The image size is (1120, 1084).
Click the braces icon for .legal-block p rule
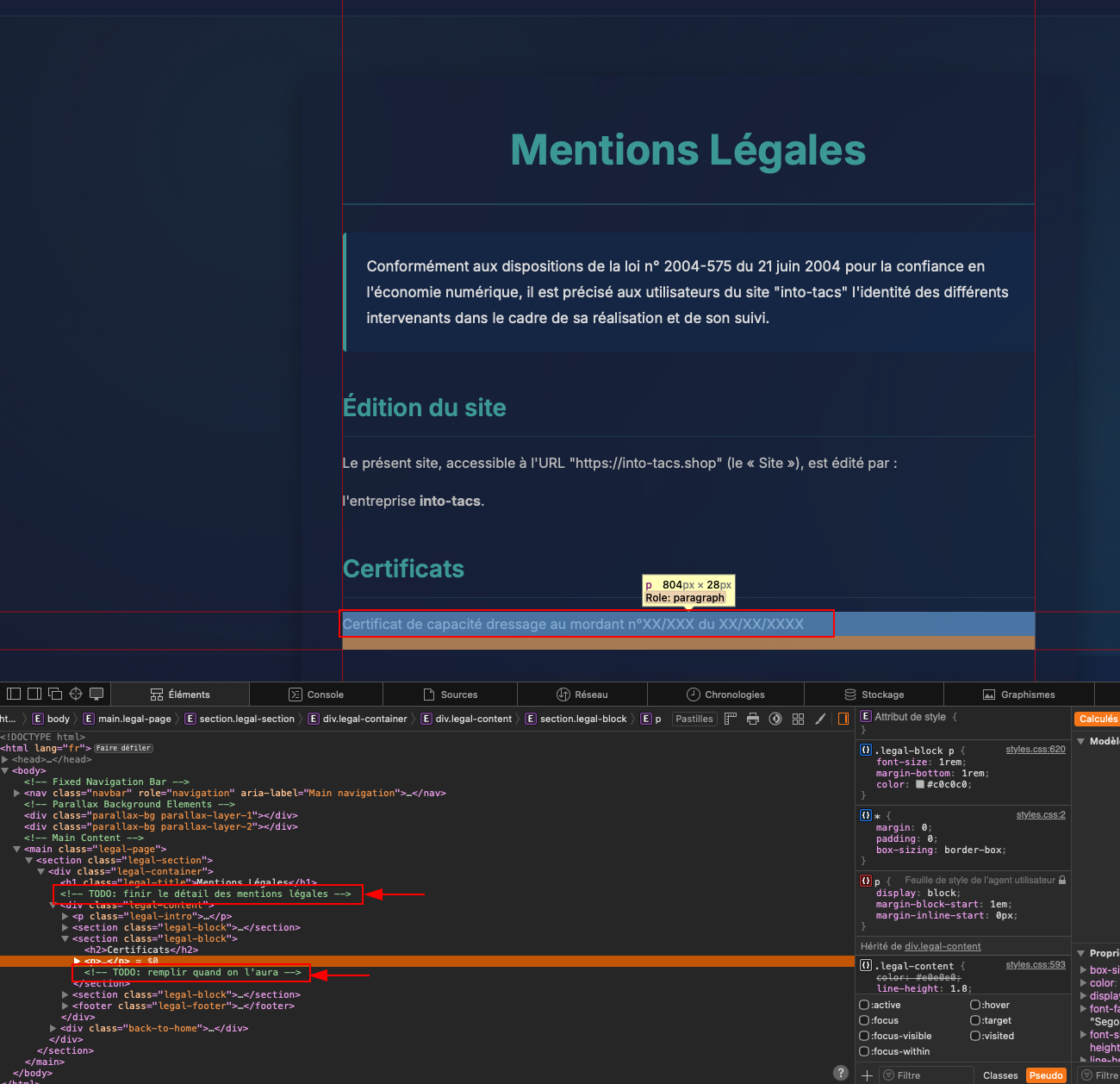click(x=866, y=750)
